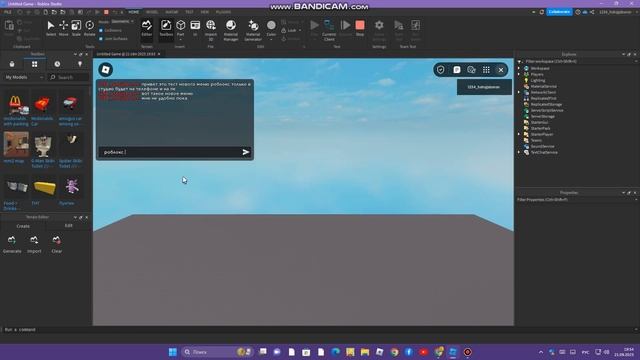Open the Mode Geometric dropdown
Screen dimensions: 640x360
click(122, 21)
